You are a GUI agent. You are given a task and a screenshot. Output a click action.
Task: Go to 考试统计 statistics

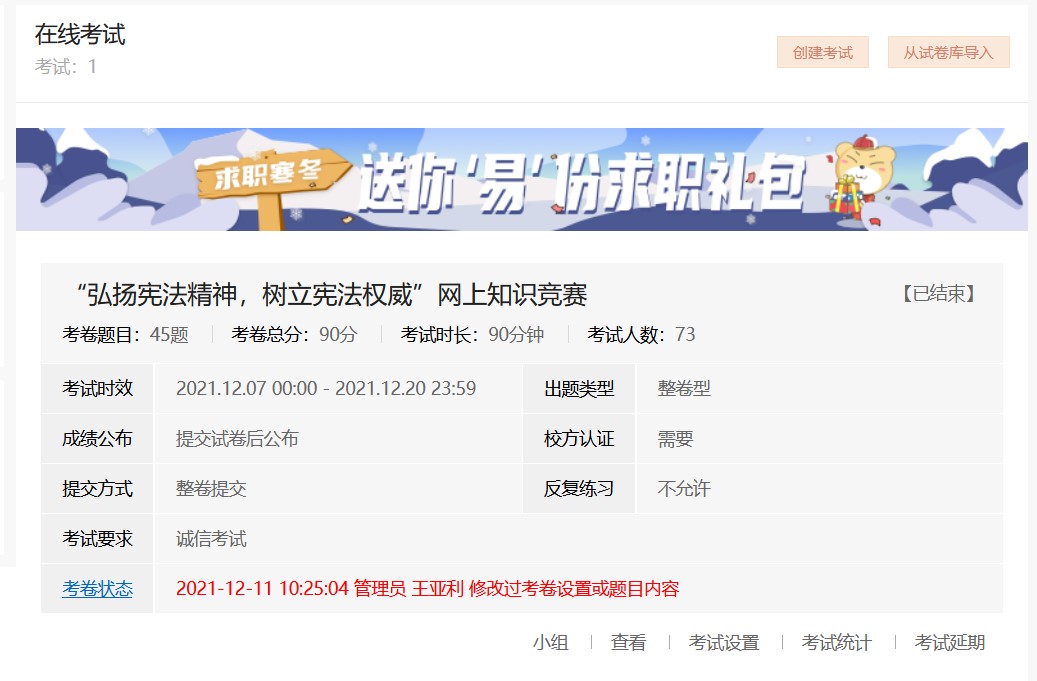(x=836, y=643)
